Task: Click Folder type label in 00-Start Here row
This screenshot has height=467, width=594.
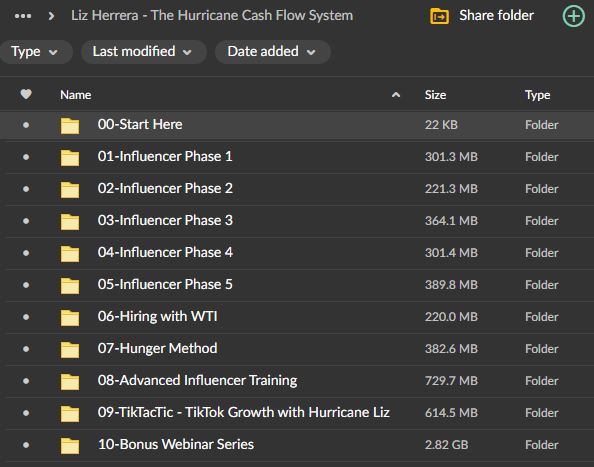Action: pos(542,125)
